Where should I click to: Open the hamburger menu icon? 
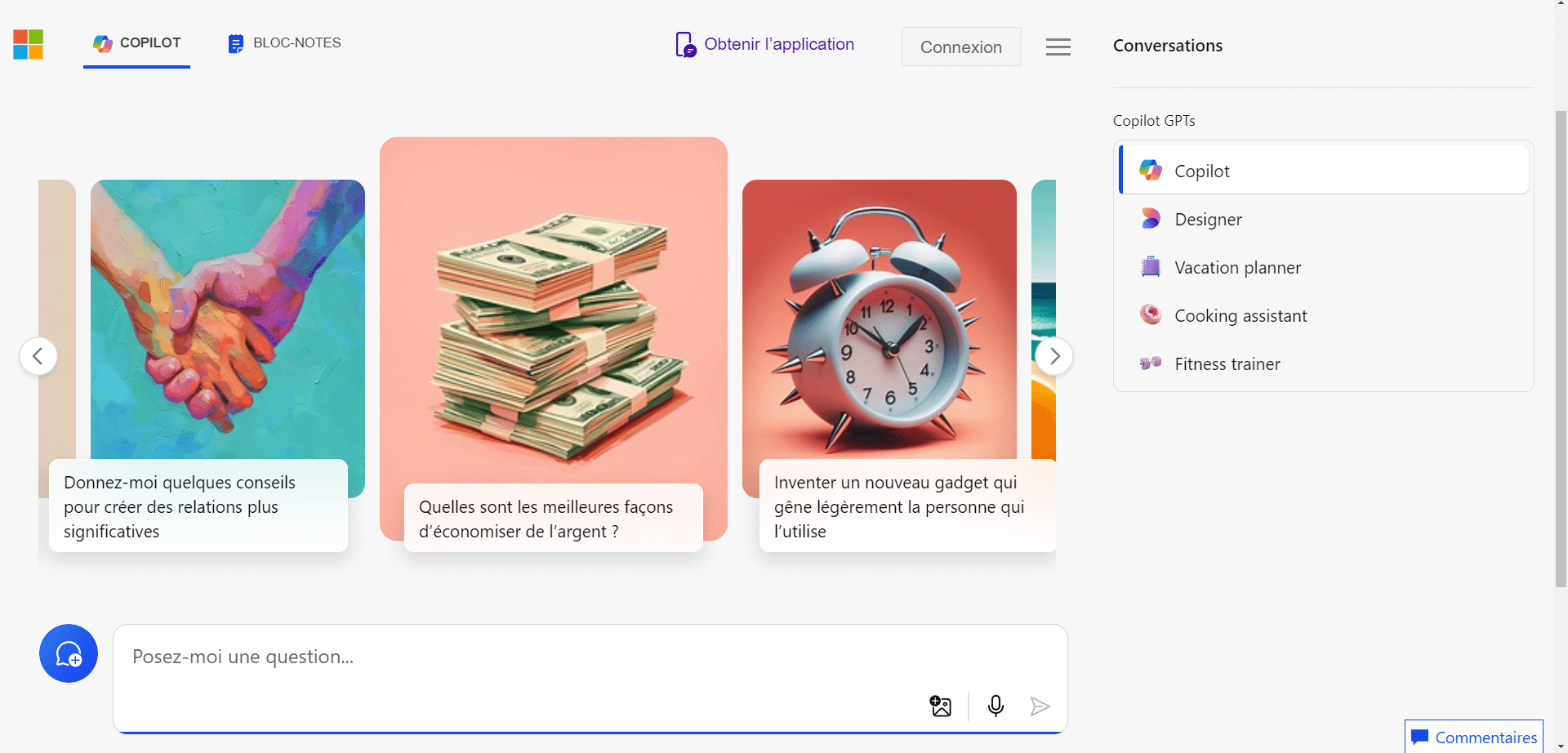pyautogui.click(x=1058, y=47)
